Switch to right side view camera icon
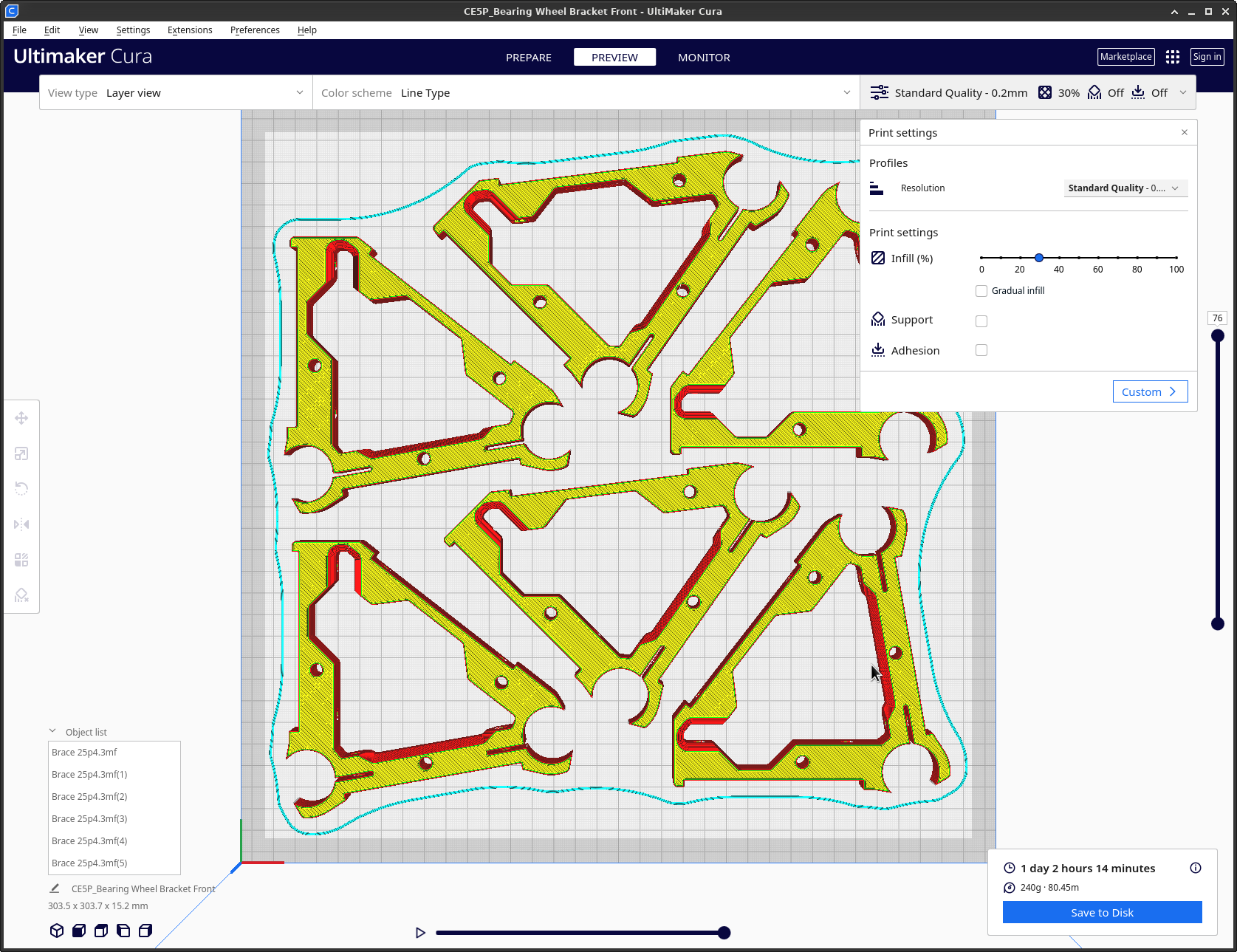The width and height of the screenshot is (1237, 952). (x=145, y=931)
